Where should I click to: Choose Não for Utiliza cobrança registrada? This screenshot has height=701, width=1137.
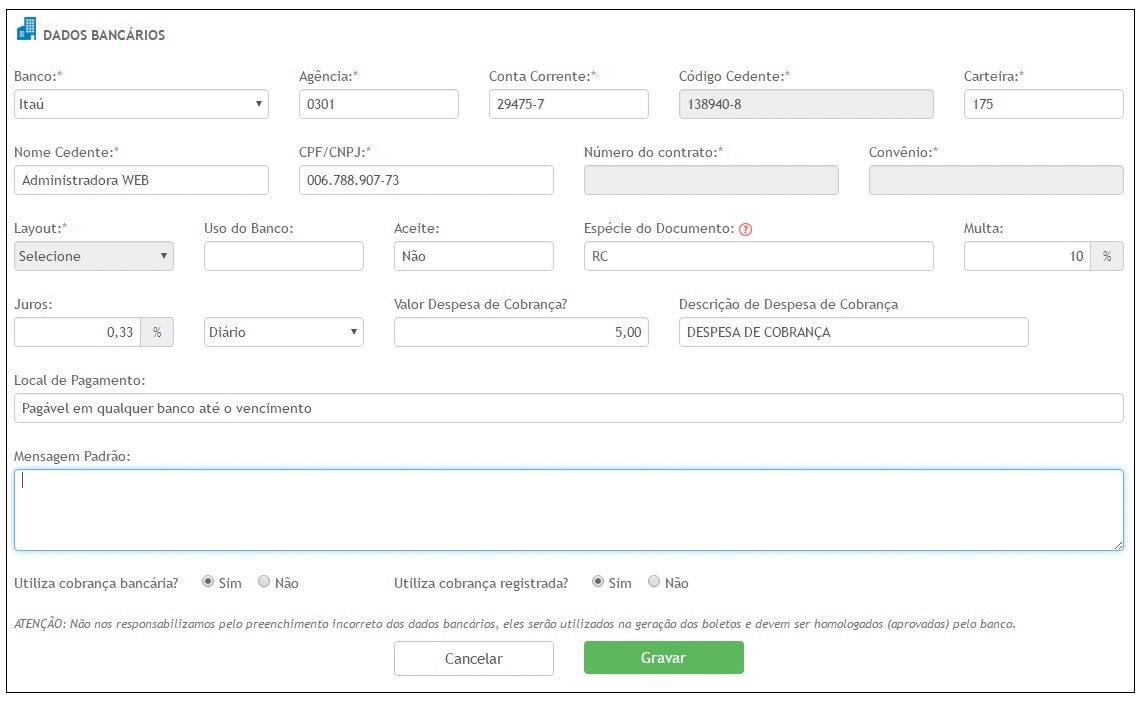tap(655, 581)
